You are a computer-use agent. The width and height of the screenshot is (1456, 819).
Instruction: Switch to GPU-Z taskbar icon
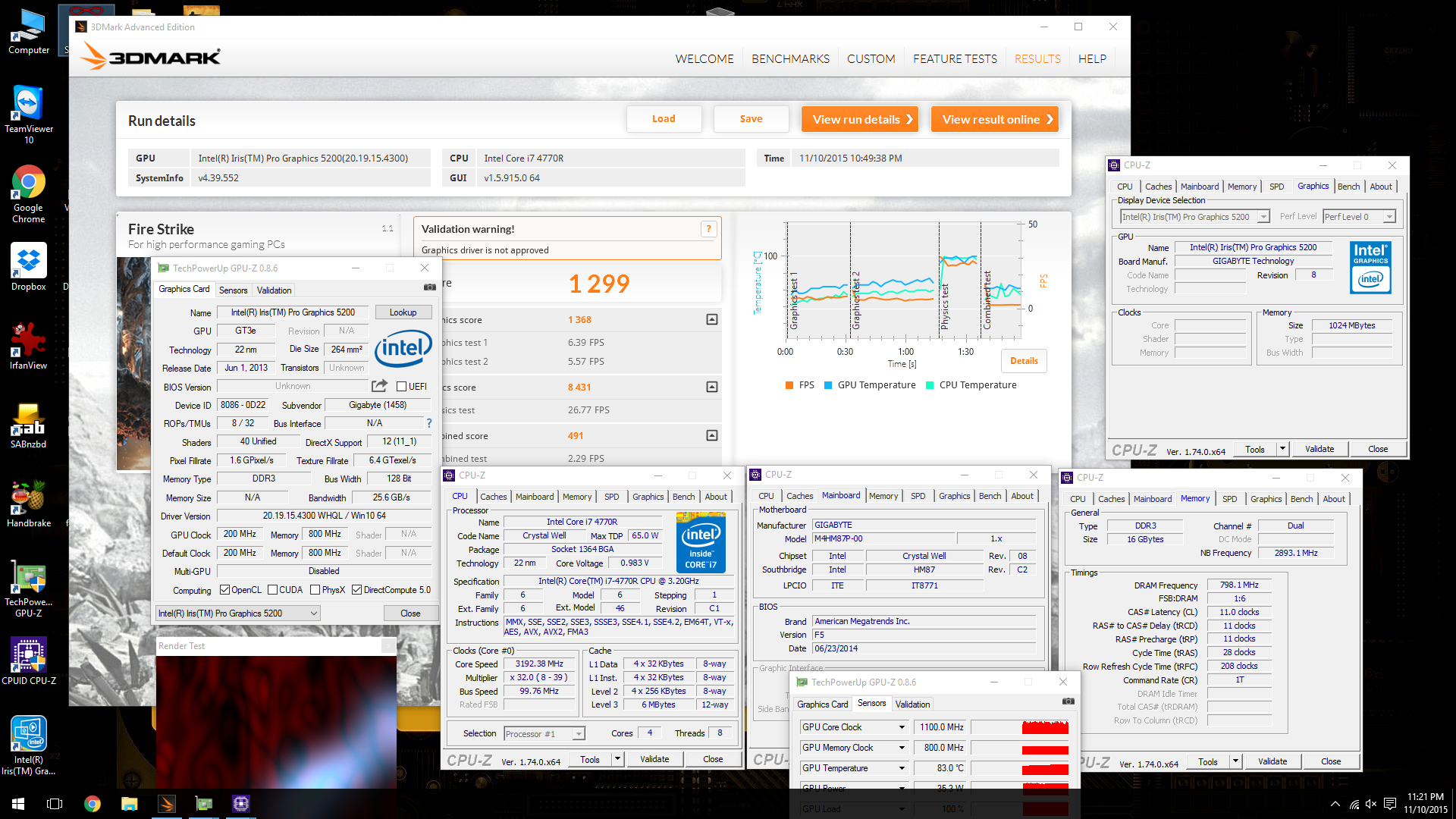[x=204, y=804]
